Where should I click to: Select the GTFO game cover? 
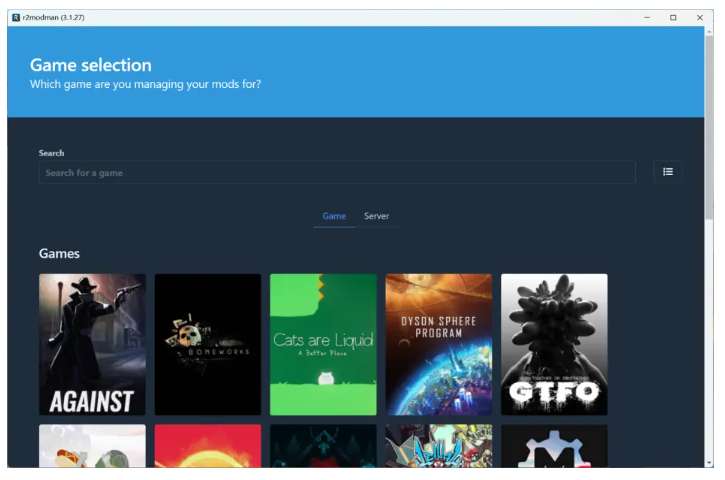554,344
